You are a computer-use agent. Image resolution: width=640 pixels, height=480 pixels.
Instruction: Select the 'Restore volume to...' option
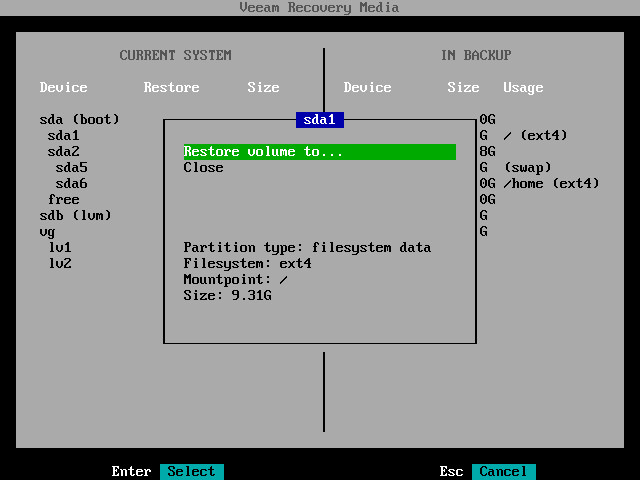320,152
